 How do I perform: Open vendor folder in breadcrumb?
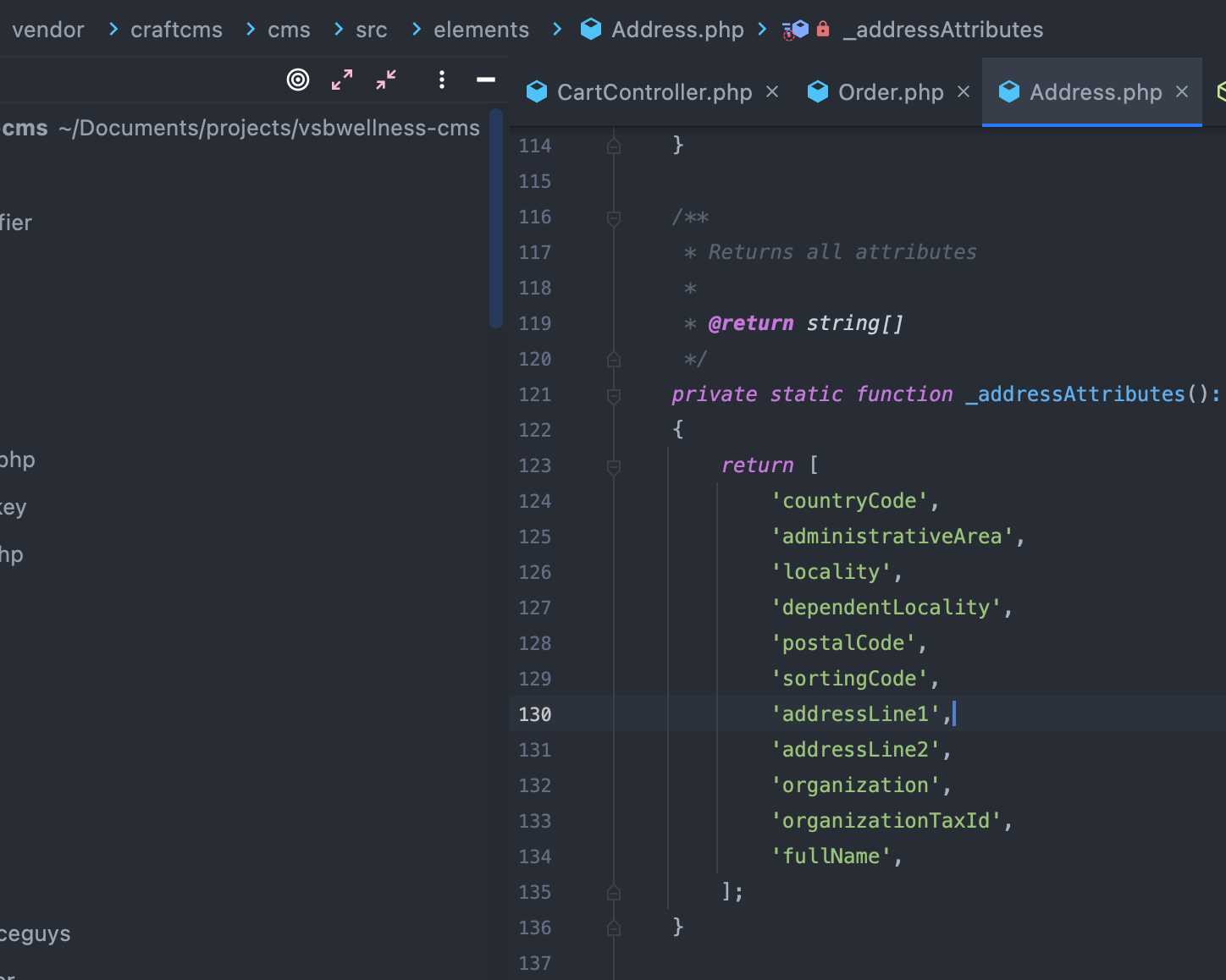[x=48, y=30]
